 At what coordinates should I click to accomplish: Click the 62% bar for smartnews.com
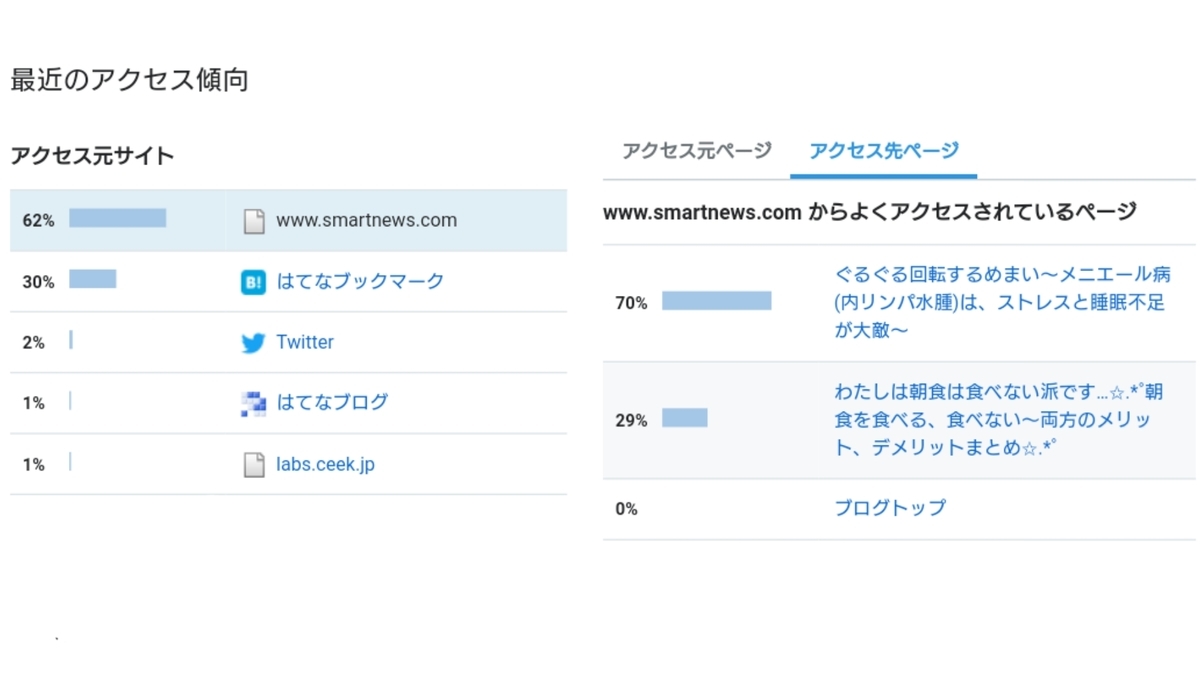(x=117, y=220)
